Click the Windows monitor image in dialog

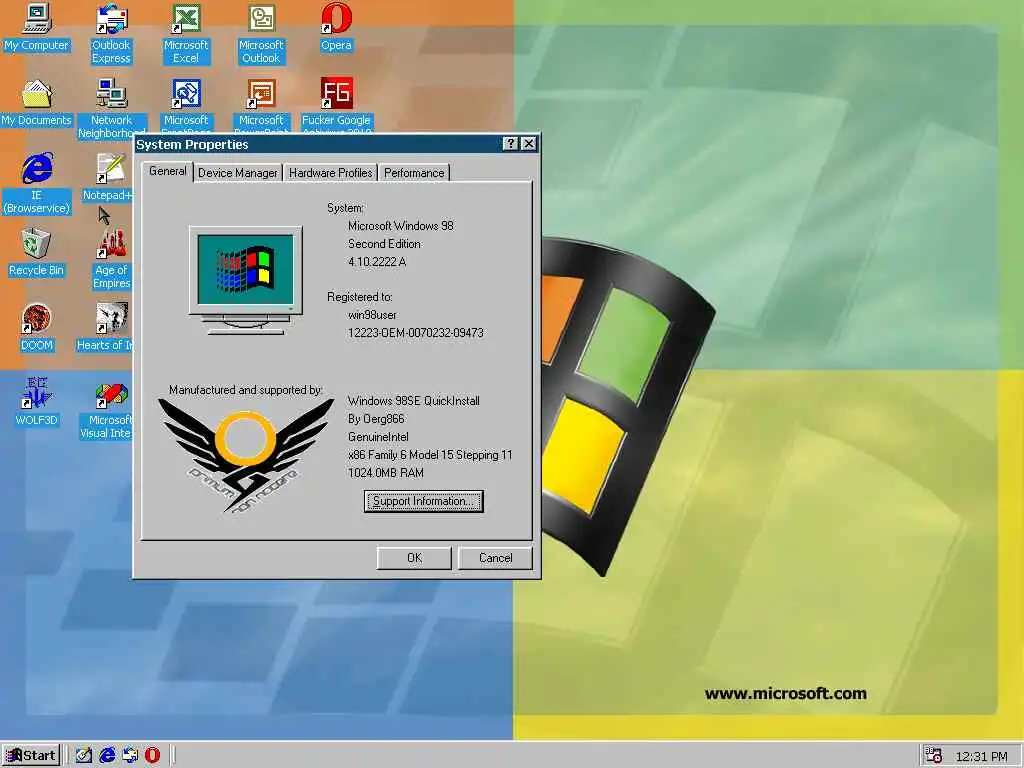pos(246,280)
